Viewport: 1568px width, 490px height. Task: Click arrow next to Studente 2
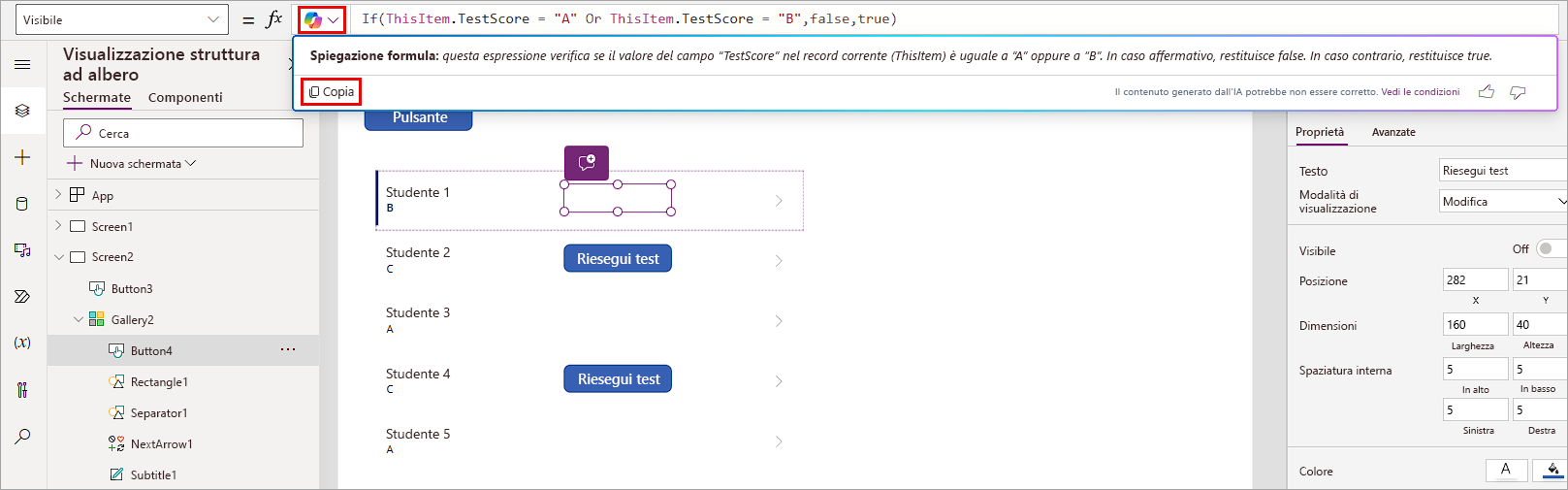tap(779, 261)
